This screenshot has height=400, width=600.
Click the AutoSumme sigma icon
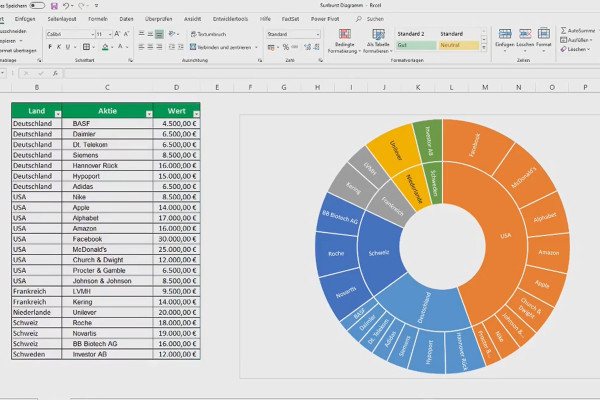pos(562,33)
